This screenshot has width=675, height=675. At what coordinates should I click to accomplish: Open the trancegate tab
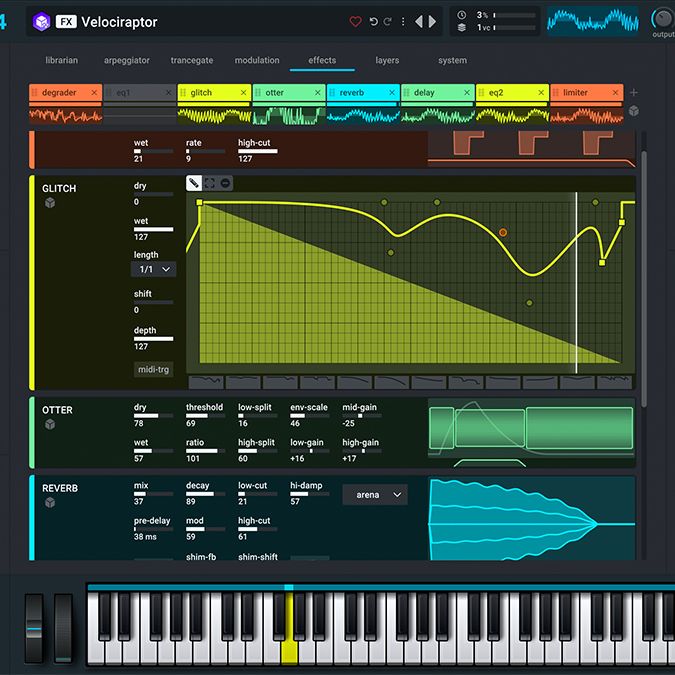pyautogui.click(x=192, y=60)
